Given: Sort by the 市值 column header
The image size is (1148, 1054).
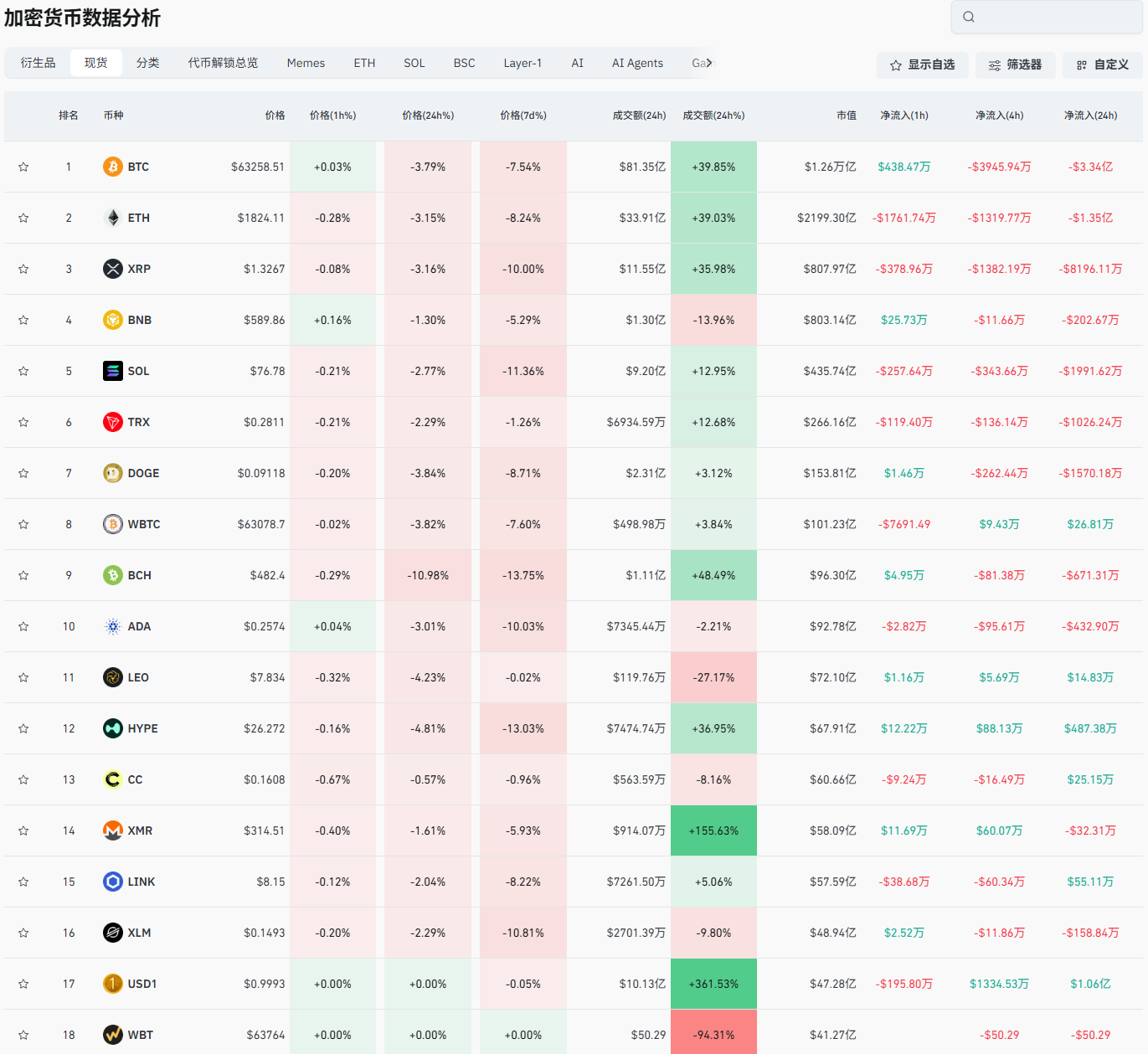Looking at the screenshot, I should tap(846, 116).
